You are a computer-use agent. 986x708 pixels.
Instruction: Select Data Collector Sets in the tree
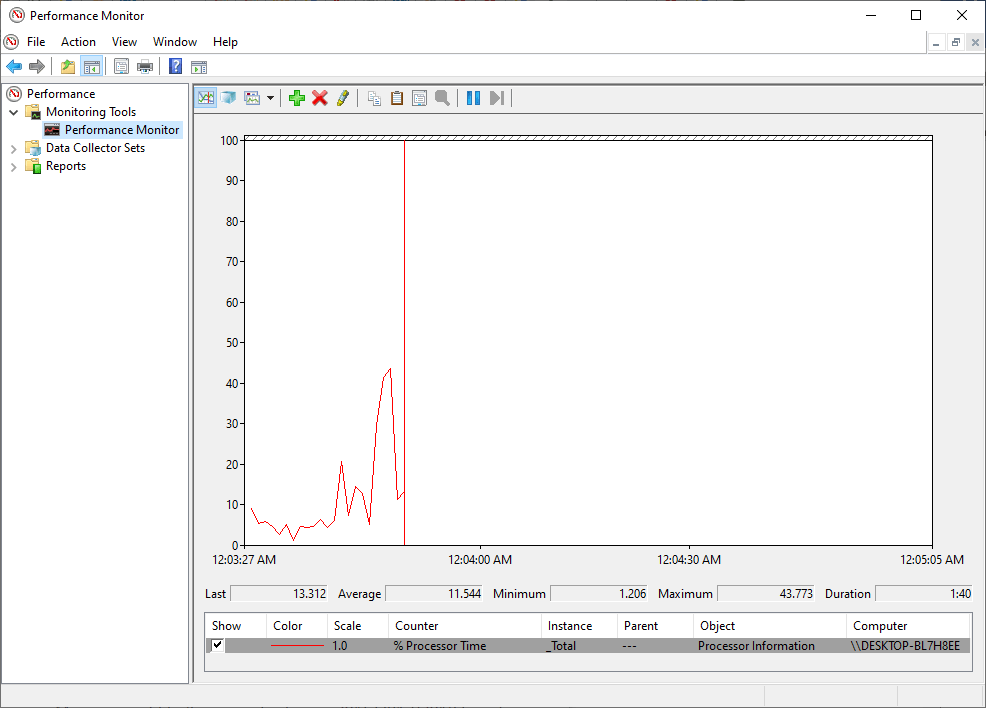coord(95,148)
